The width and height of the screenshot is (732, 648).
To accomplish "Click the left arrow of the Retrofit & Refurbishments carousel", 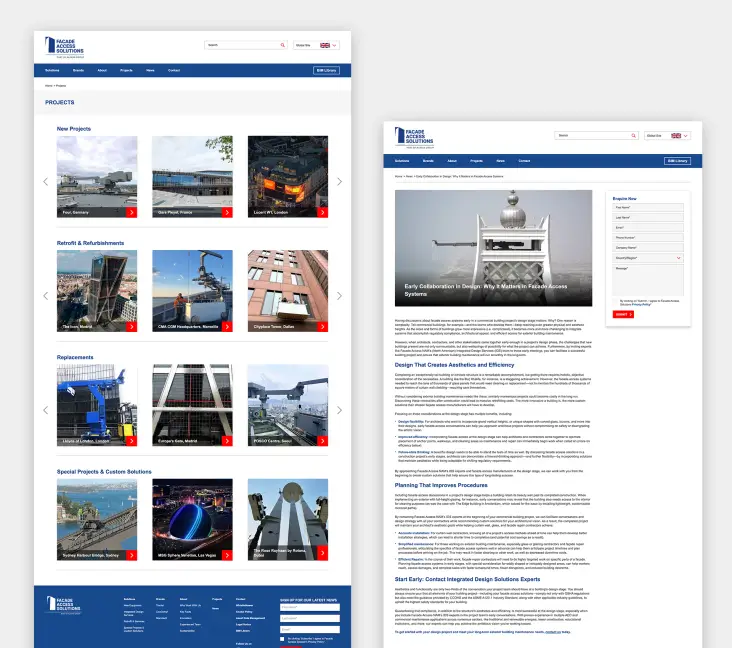I will click(x=45, y=296).
